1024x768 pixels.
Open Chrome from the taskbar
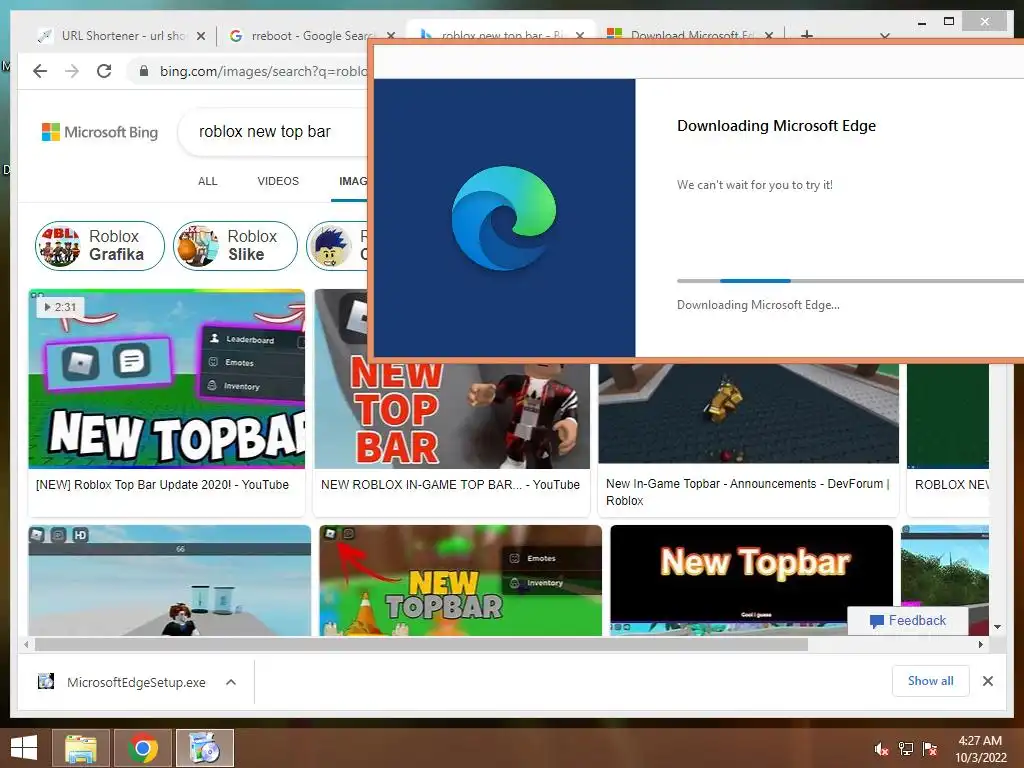(x=143, y=748)
